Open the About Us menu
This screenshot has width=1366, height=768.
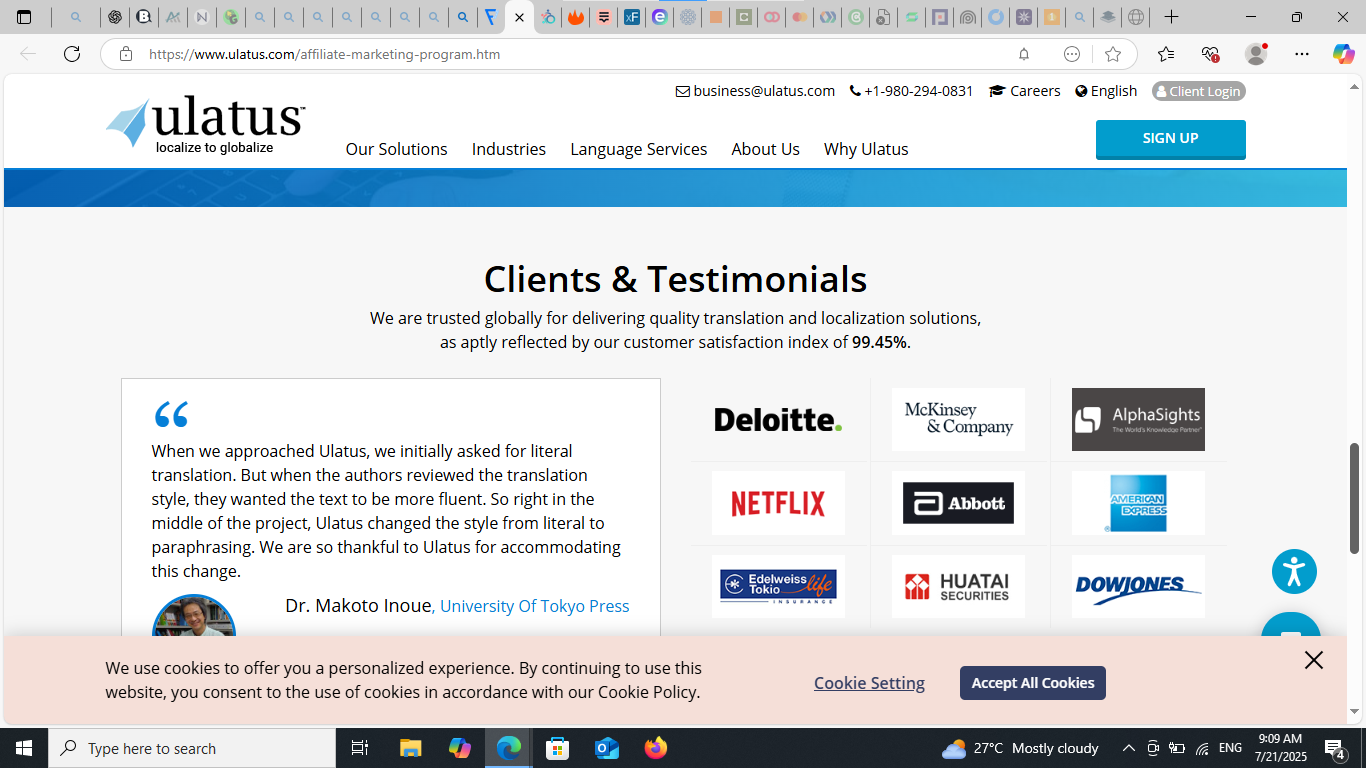tap(765, 149)
